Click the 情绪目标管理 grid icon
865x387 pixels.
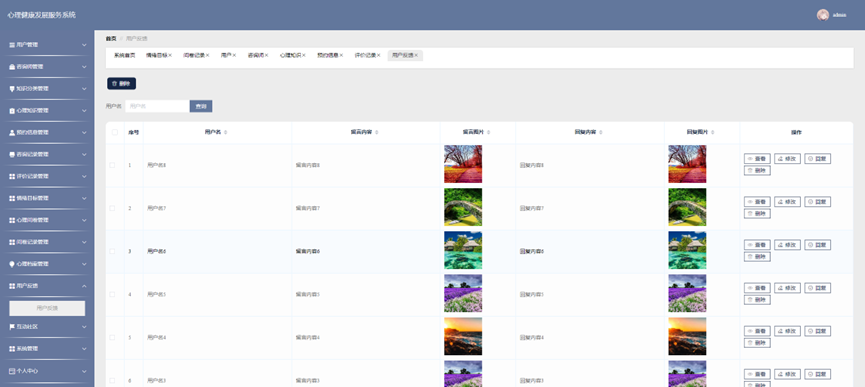12,198
